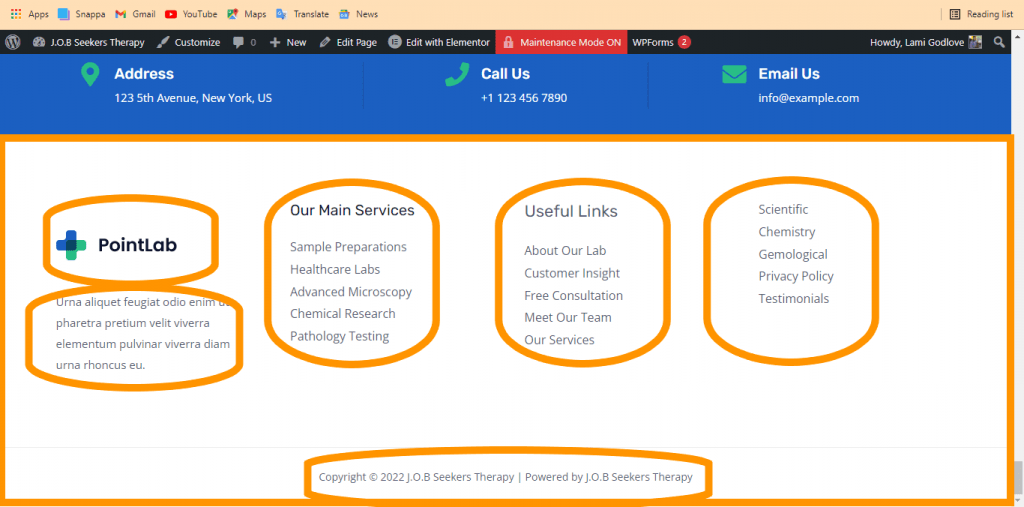1024x507 pixels.
Task: Click the WordPress logo icon in admin bar
Action: coord(13,42)
